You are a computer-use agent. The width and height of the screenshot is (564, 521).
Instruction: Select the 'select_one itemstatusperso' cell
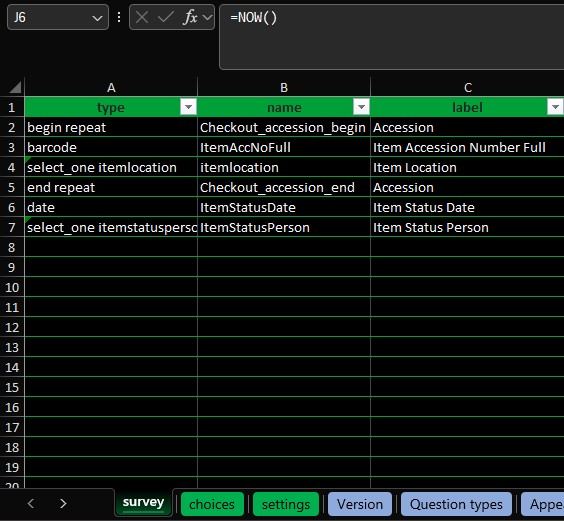[111, 227]
